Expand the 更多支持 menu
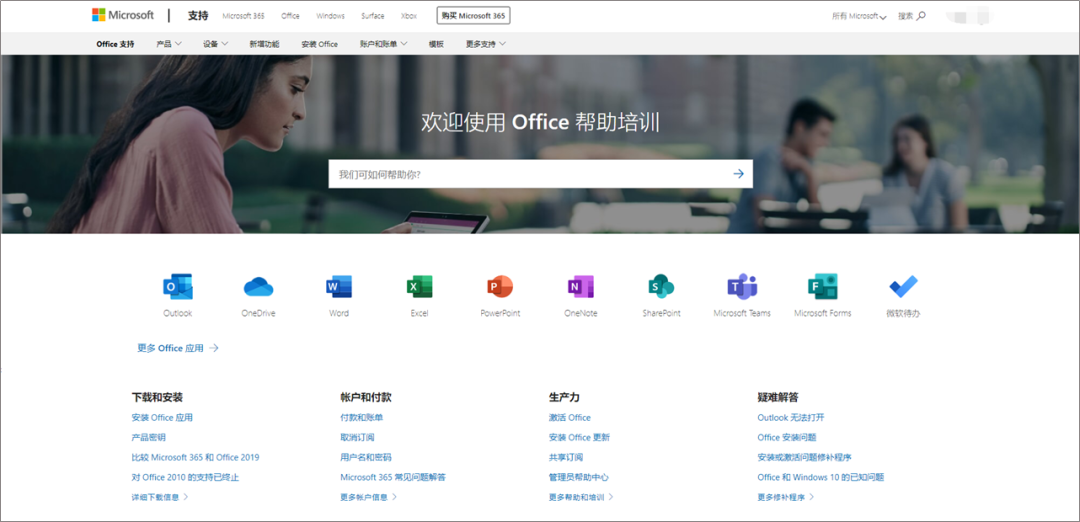This screenshot has height=522, width=1080. tap(486, 44)
